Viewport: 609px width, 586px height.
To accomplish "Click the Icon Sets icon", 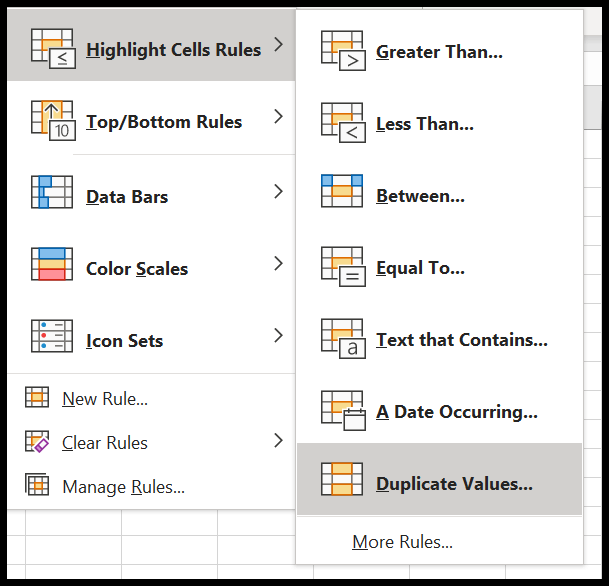I will [x=52, y=336].
